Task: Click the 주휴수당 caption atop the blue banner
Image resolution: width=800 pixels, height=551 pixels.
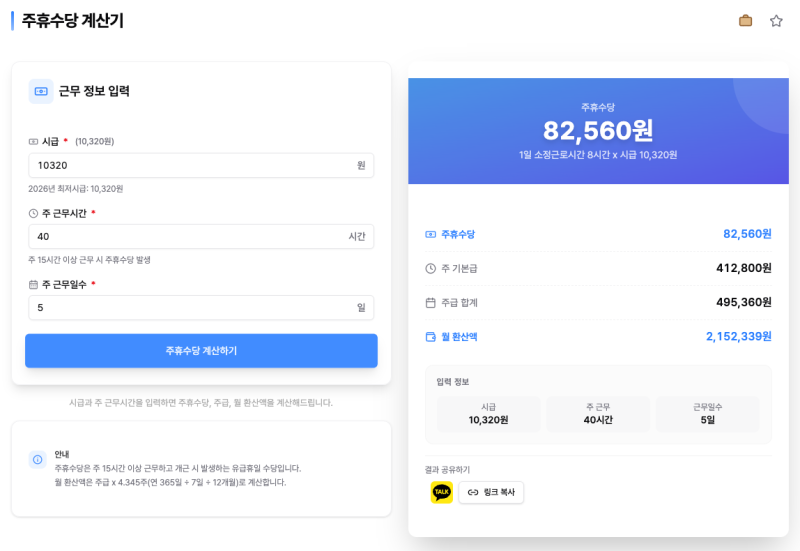Action: (598, 107)
